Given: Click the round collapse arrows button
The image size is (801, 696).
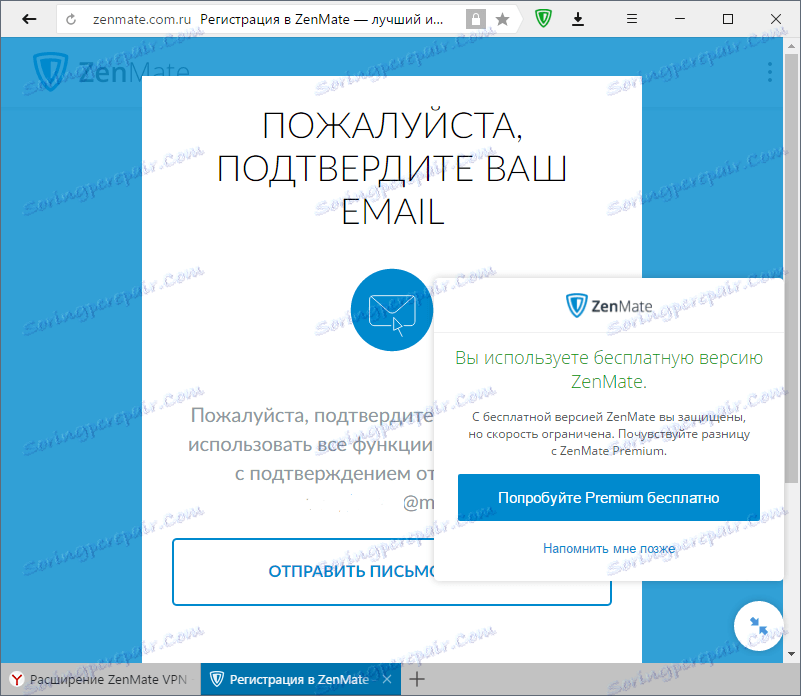Looking at the screenshot, I should point(759,625).
